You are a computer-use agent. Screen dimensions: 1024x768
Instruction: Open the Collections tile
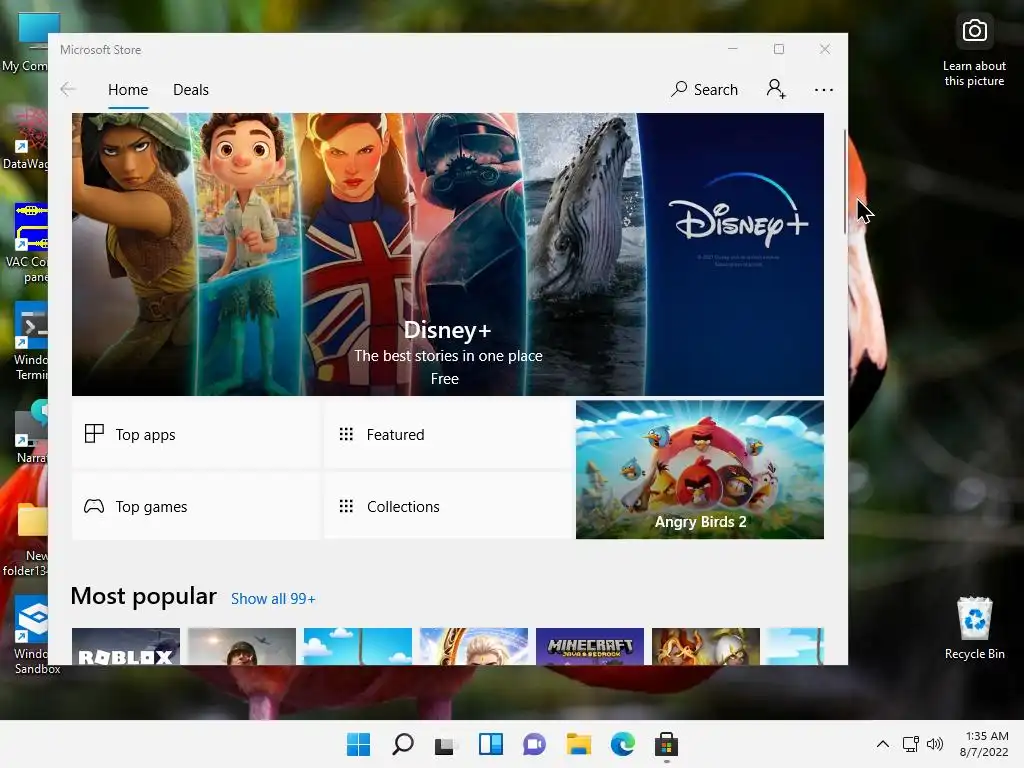click(x=448, y=506)
